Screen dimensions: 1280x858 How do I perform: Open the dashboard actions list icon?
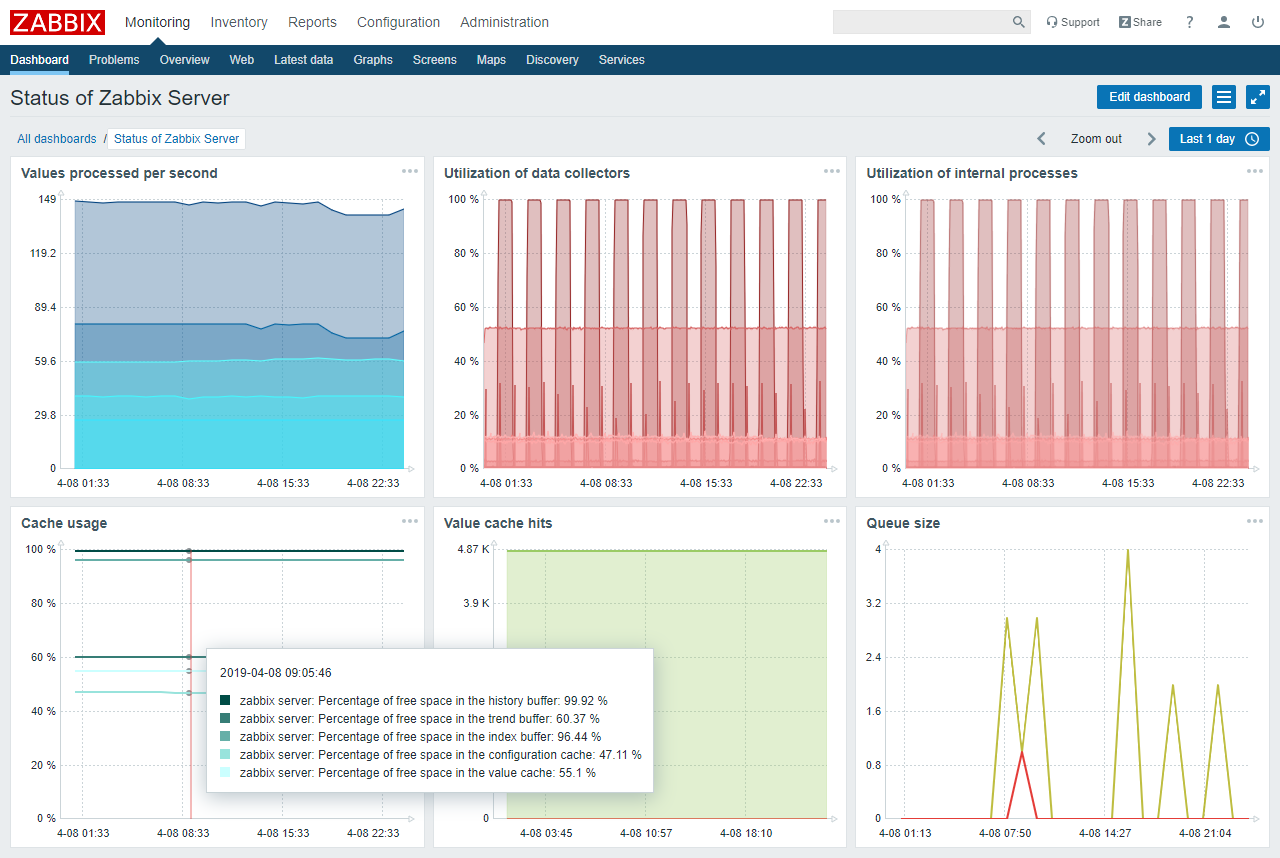[x=1223, y=97]
